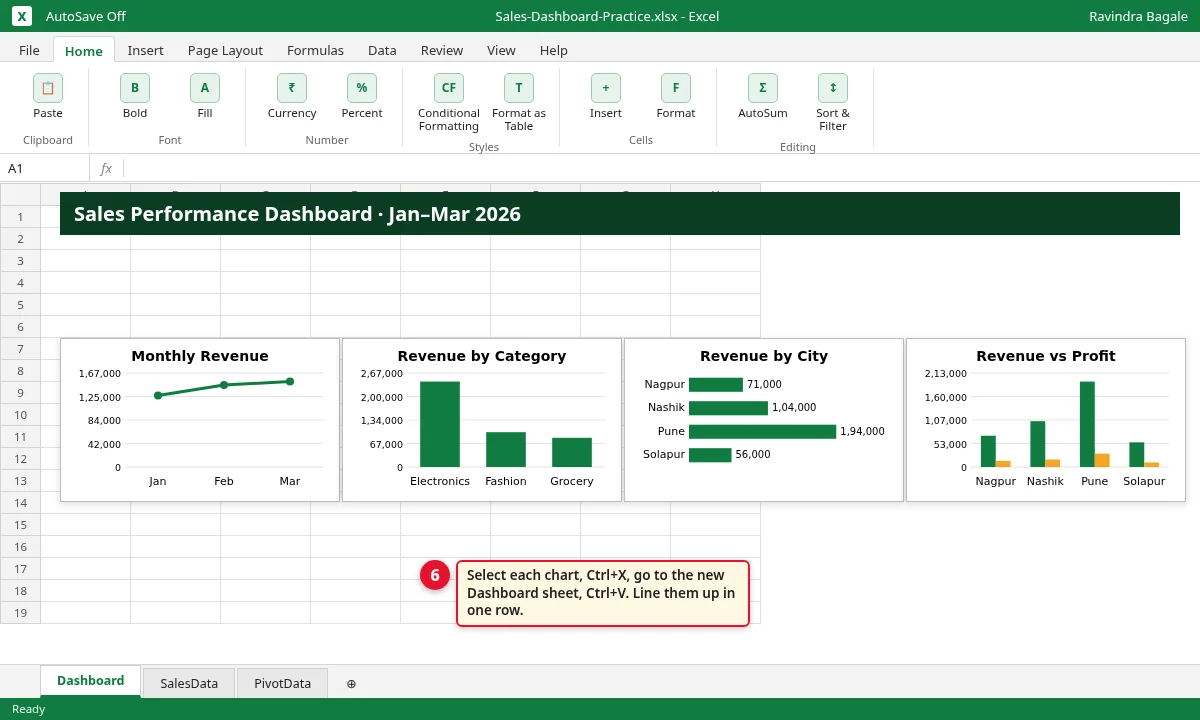
Task: Click the Fill color icon
Action: tap(205, 88)
